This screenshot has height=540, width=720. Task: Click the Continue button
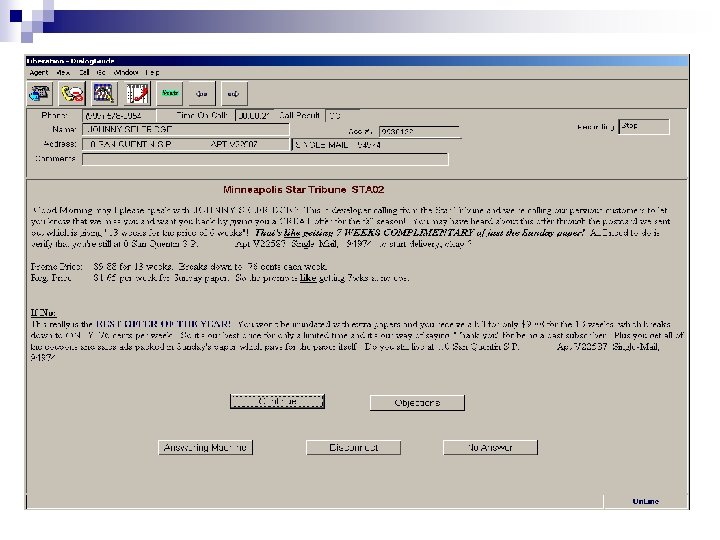[277, 401]
